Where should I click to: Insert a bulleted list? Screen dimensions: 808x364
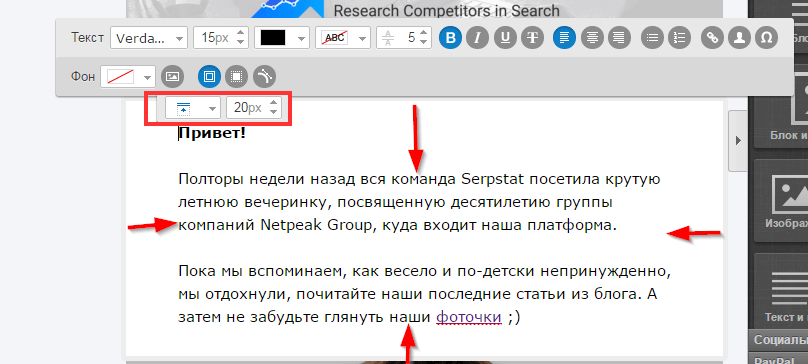[652, 38]
